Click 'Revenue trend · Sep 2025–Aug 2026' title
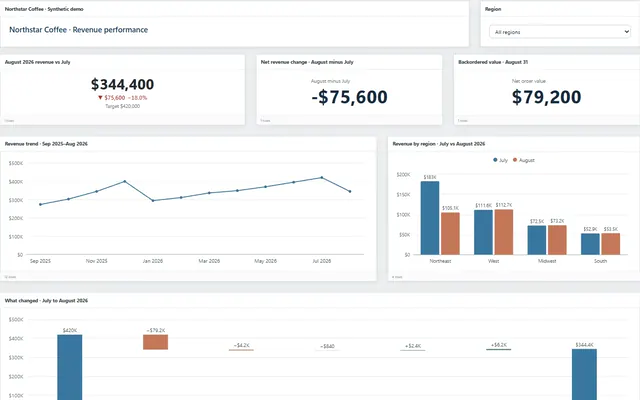This screenshot has height=400, width=640. point(46,144)
